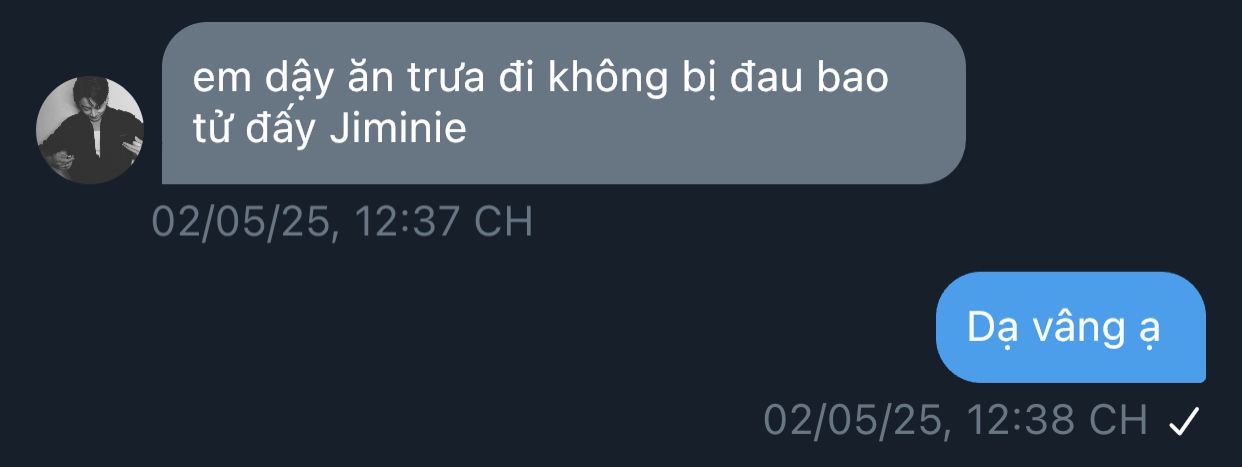
Task: Click the message delivered checkmark icon
Action: tap(1183, 421)
